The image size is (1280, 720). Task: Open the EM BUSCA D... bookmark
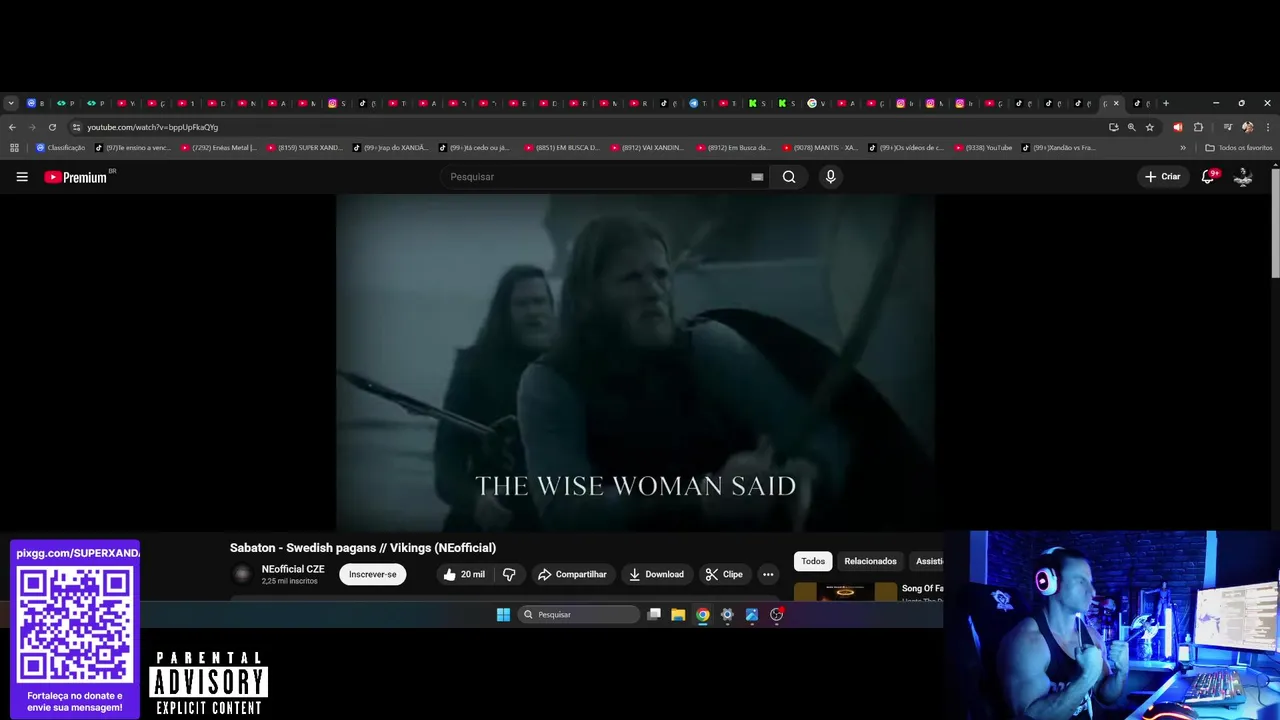pos(562,148)
